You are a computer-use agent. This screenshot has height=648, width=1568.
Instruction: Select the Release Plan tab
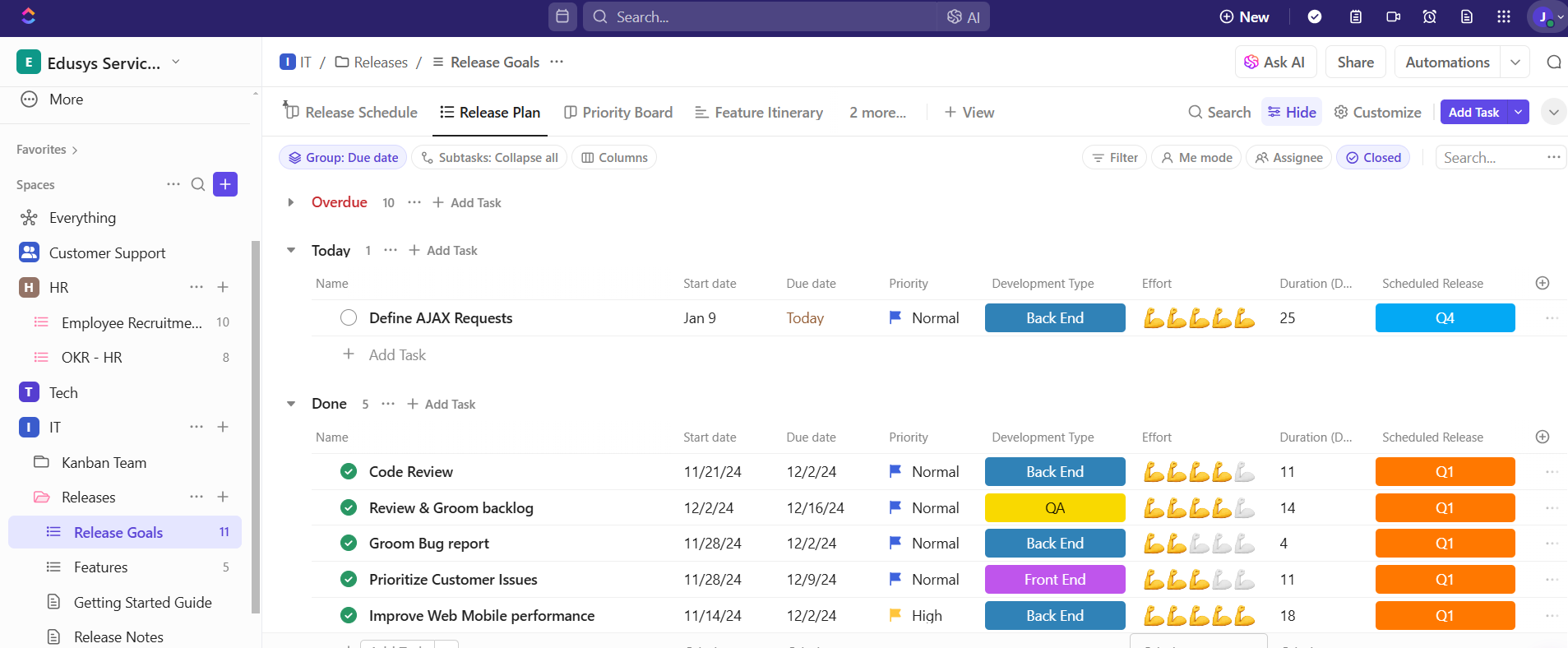[490, 112]
